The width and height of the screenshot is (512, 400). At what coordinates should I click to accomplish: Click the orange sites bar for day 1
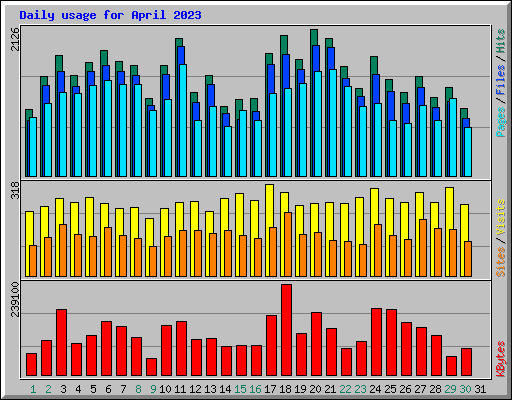(33, 261)
